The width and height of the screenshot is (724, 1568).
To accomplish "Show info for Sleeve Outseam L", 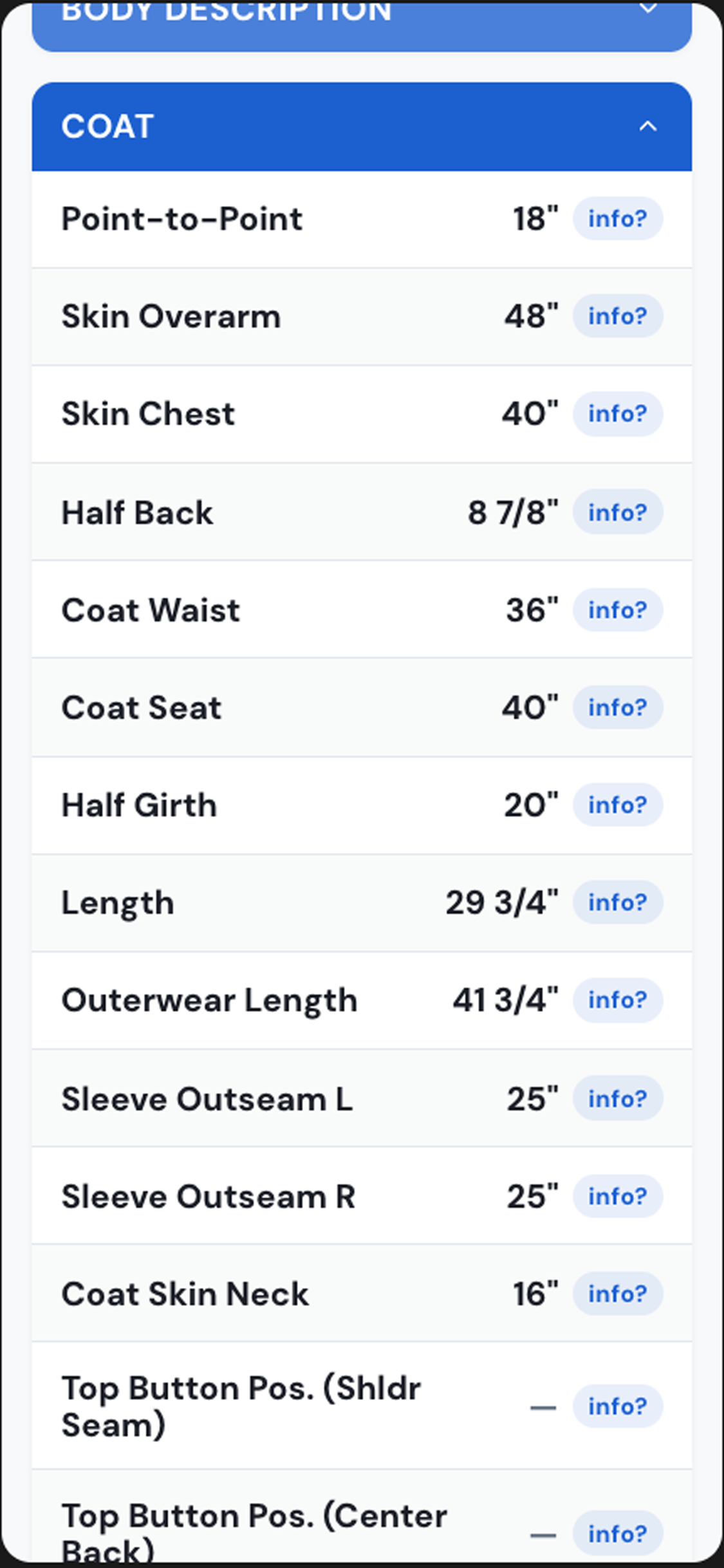I will pyautogui.click(x=618, y=1098).
